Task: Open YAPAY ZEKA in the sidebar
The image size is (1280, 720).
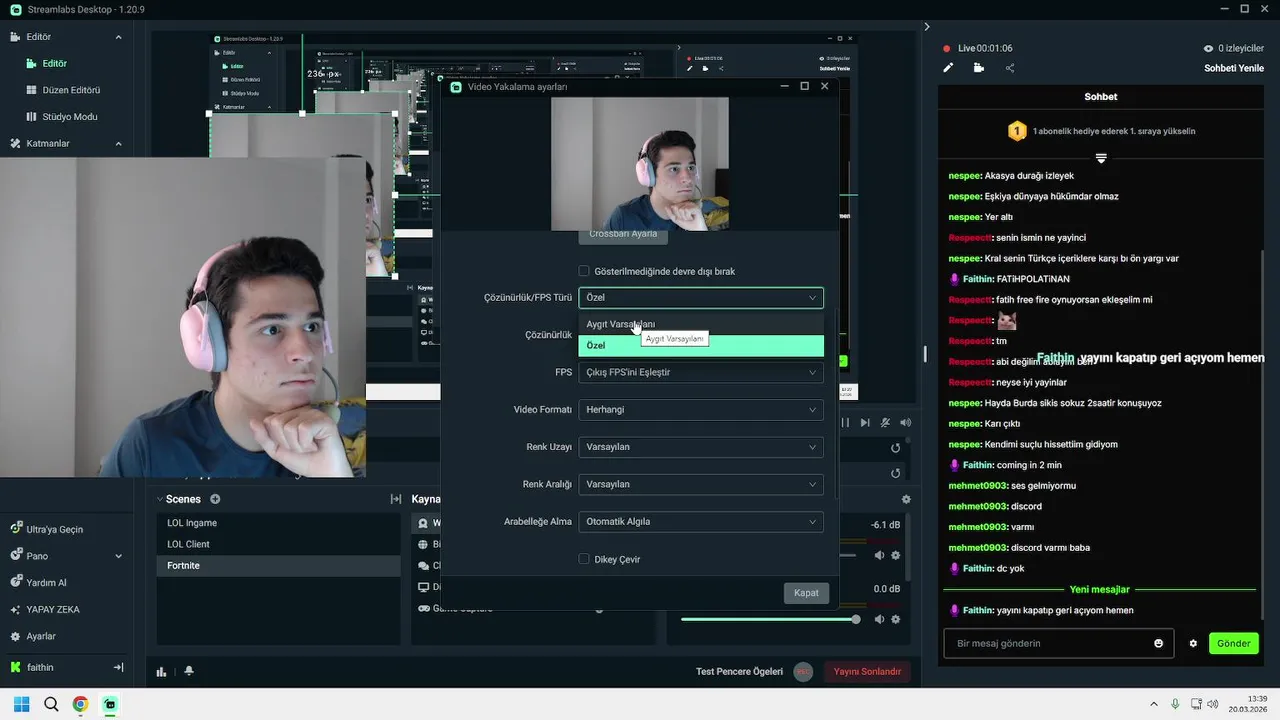Action: click(53, 609)
